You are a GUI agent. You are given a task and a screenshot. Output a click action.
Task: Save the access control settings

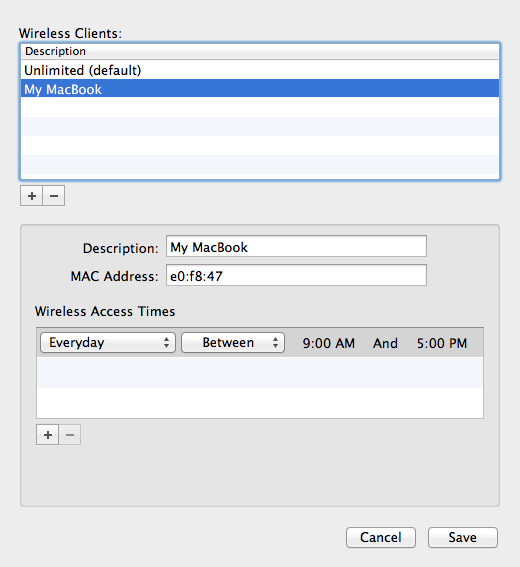(463, 537)
